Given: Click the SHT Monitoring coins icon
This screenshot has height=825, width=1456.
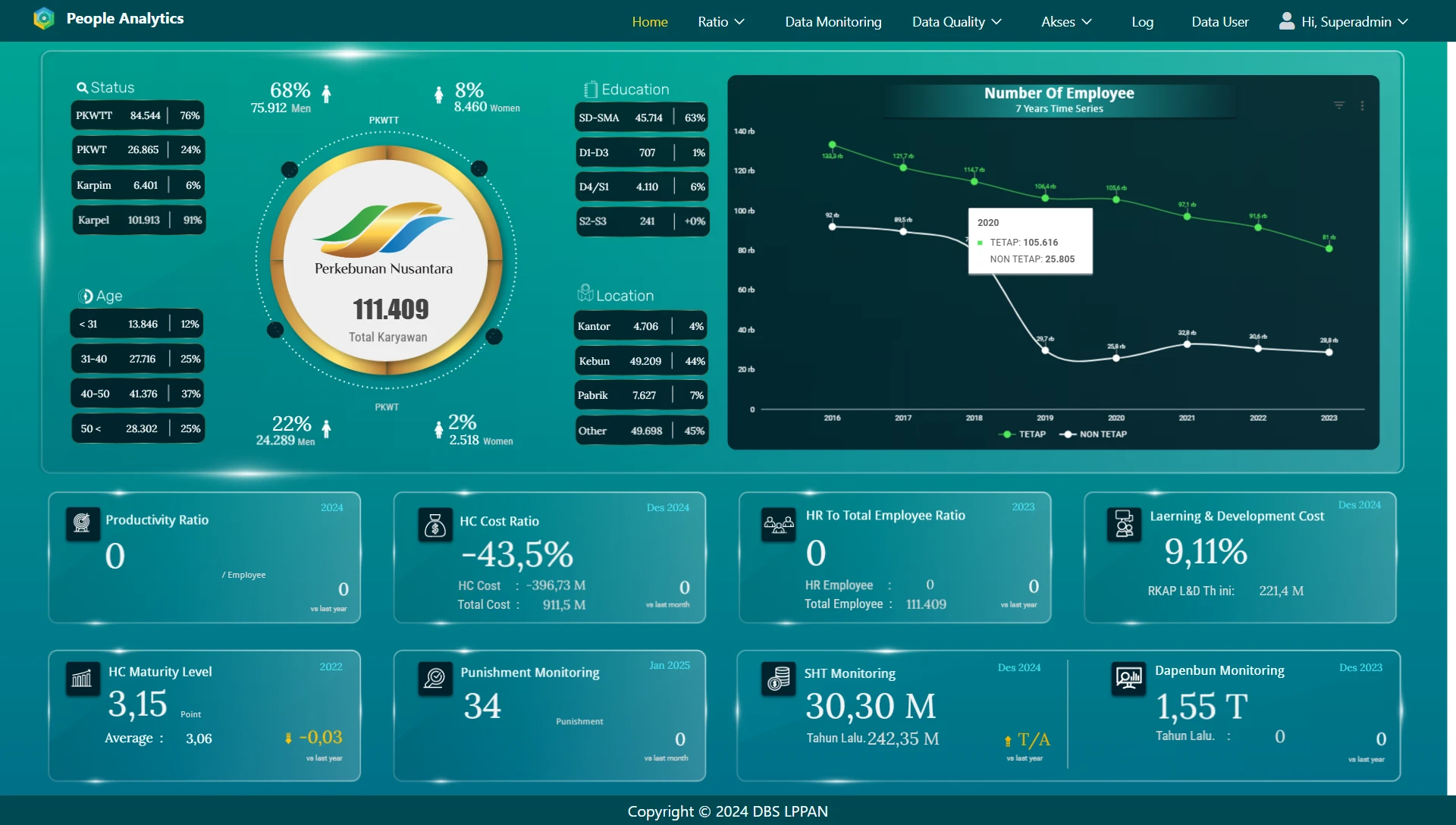Looking at the screenshot, I should pos(777,679).
